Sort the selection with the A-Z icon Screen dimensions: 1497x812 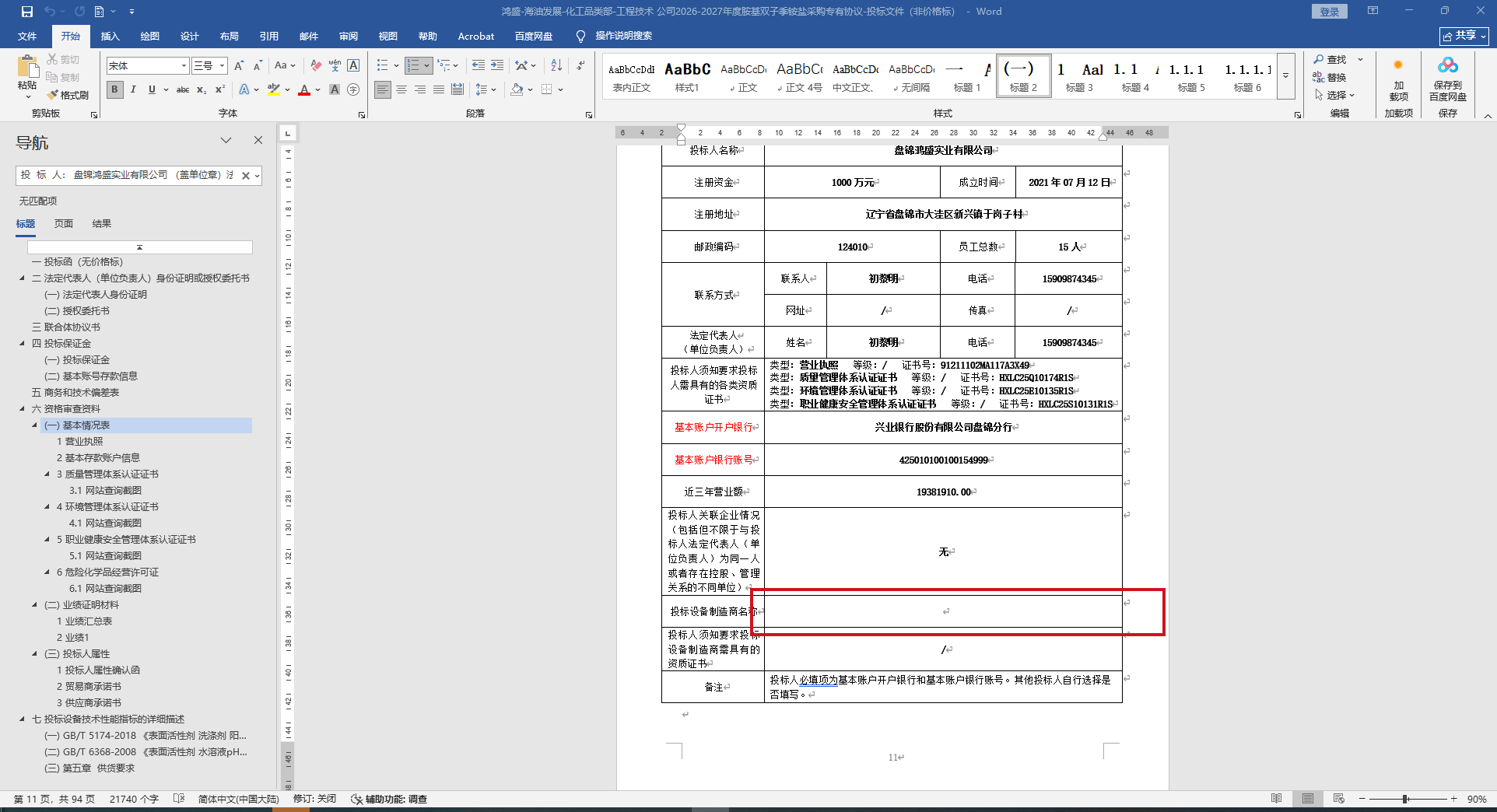(556, 66)
